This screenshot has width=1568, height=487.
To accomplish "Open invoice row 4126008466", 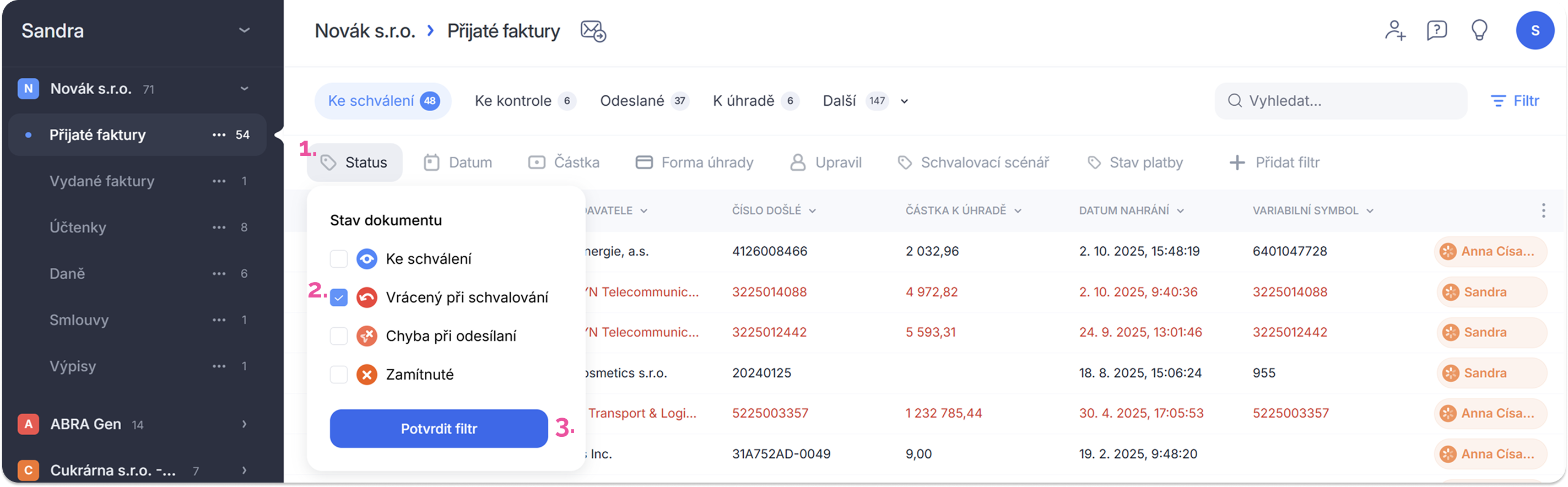I will [769, 251].
